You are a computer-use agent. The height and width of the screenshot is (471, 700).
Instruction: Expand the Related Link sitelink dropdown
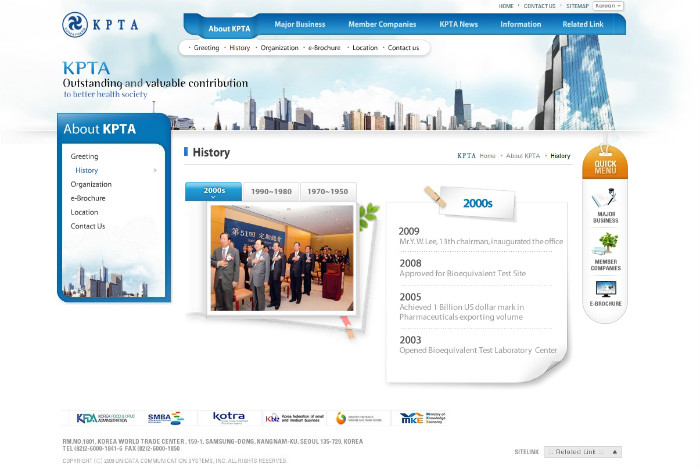pos(583,452)
